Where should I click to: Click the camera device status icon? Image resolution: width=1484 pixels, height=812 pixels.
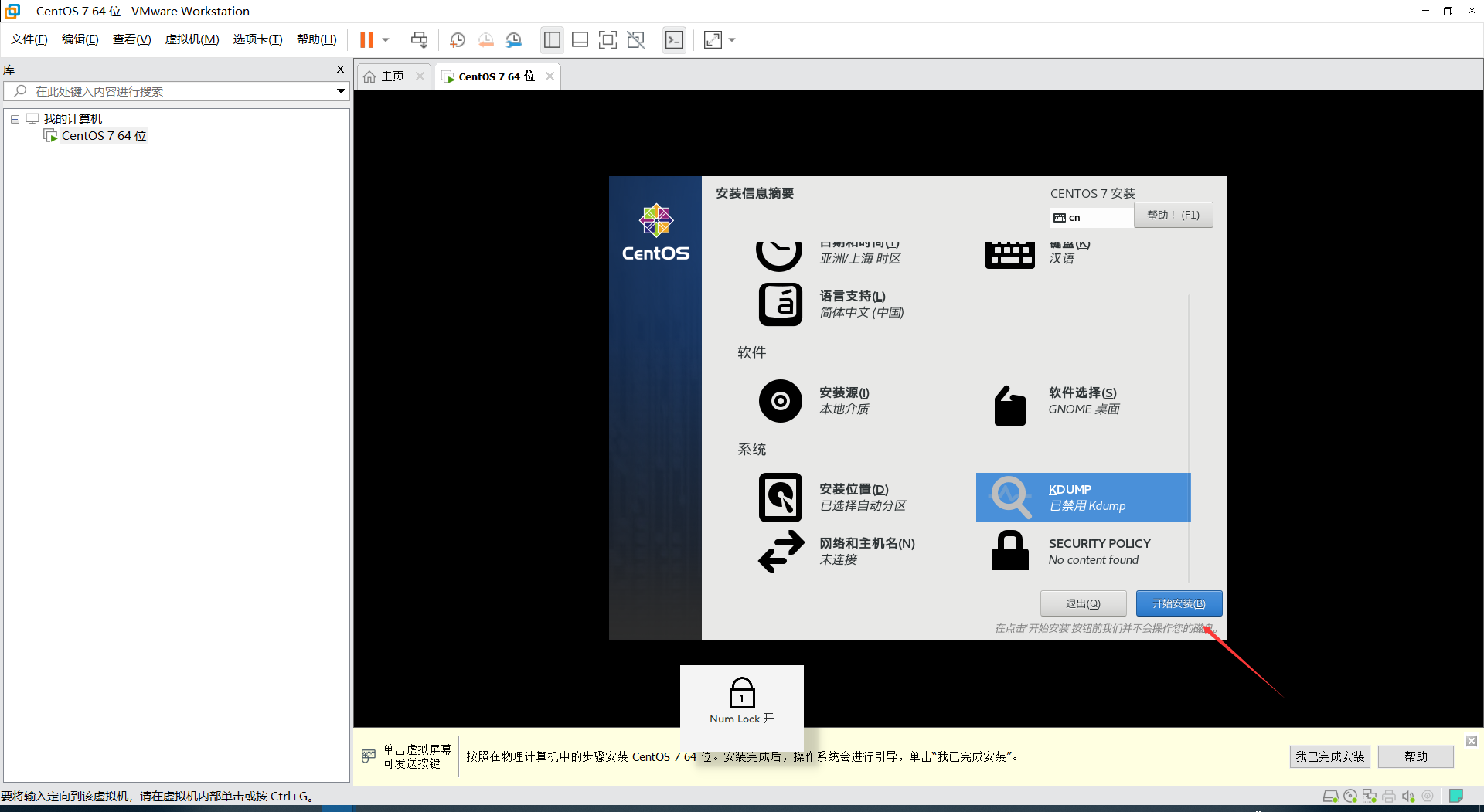click(x=1428, y=796)
